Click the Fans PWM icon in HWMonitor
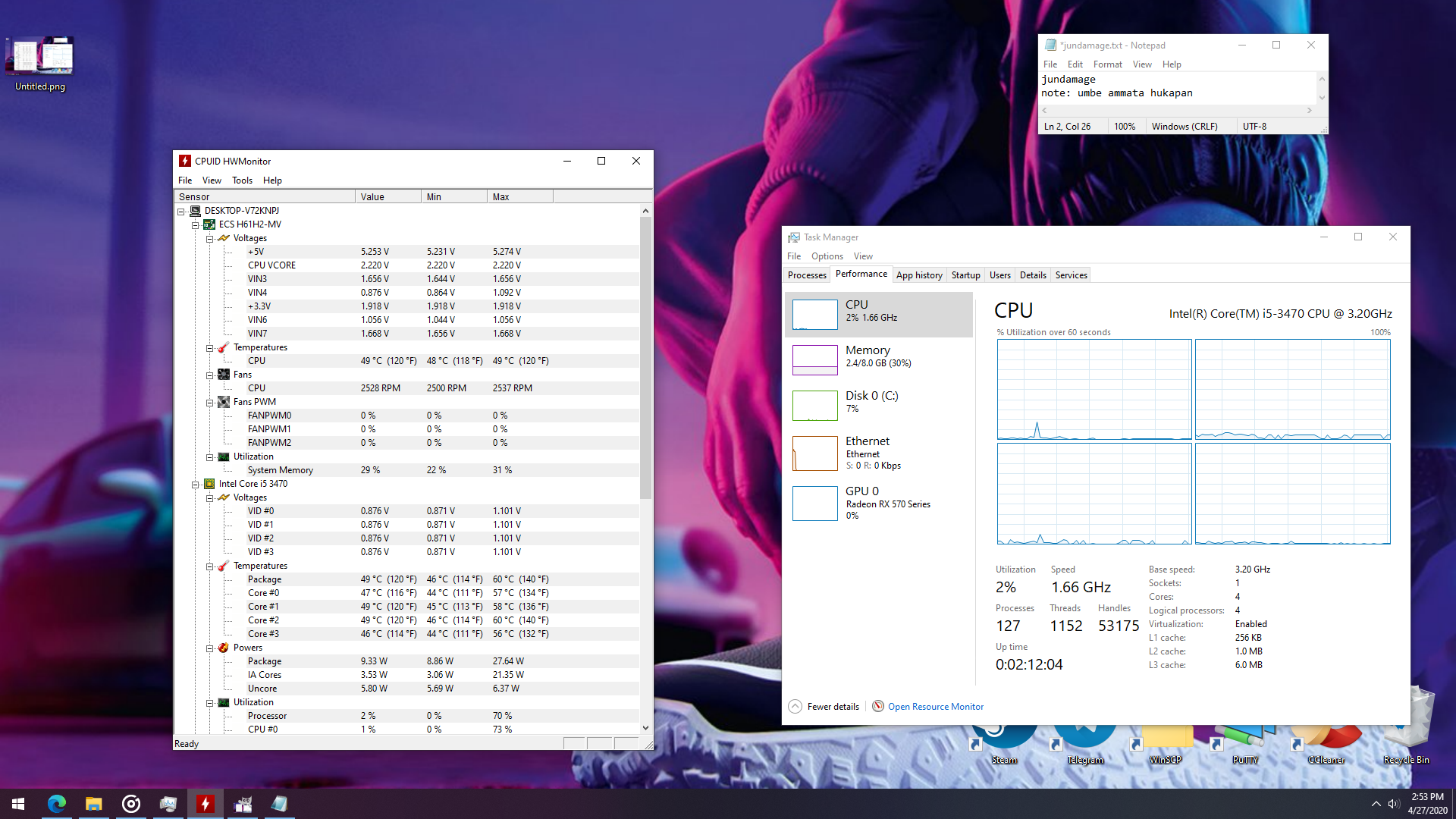The image size is (1456, 819). (x=224, y=402)
